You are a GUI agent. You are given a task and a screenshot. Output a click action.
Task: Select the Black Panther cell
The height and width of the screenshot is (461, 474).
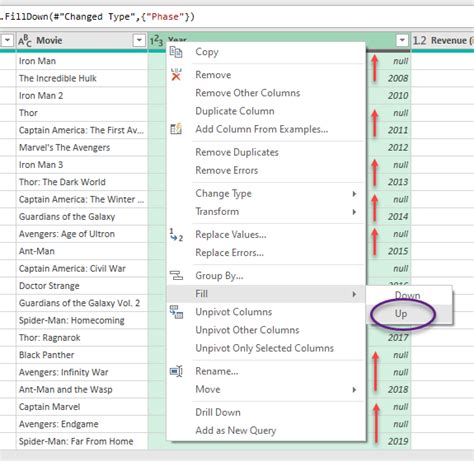(82, 355)
